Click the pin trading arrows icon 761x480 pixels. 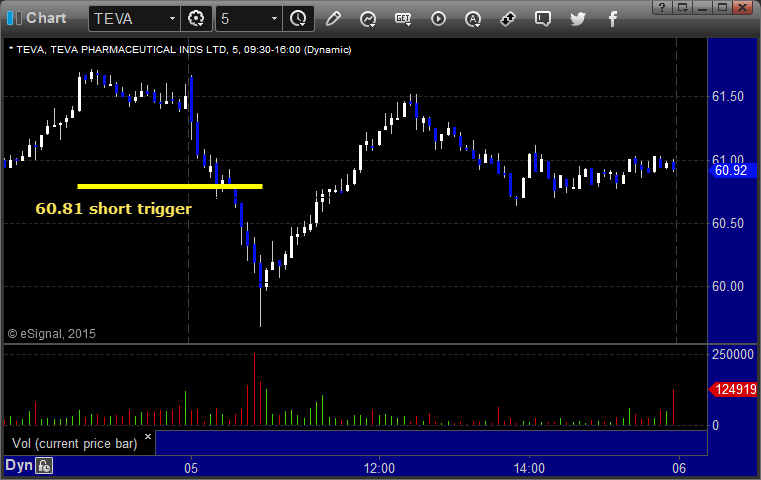click(508, 19)
